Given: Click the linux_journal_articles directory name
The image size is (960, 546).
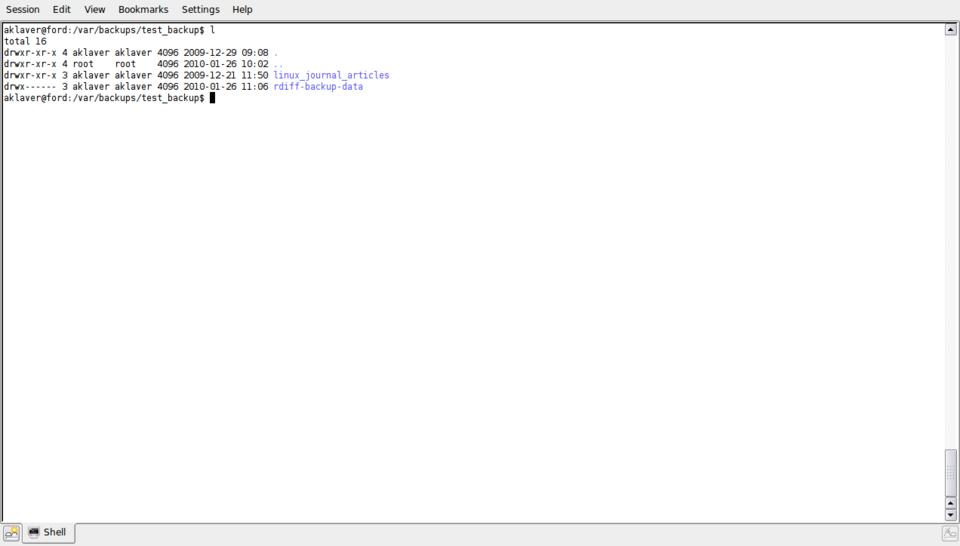Looking at the screenshot, I should (x=331, y=75).
